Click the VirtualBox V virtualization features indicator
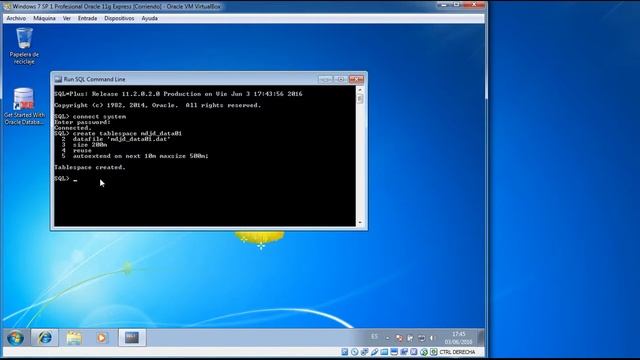The height and width of the screenshot is (360, 640). (413, 352)
